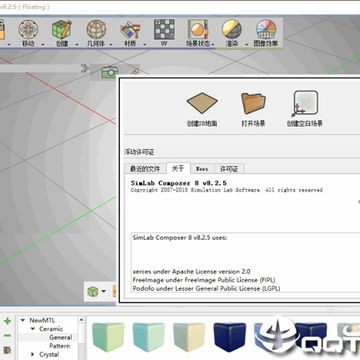Click the 'xerces under Apache License' line
Viewport: 360px width, 360px height.
coord(192,271)
